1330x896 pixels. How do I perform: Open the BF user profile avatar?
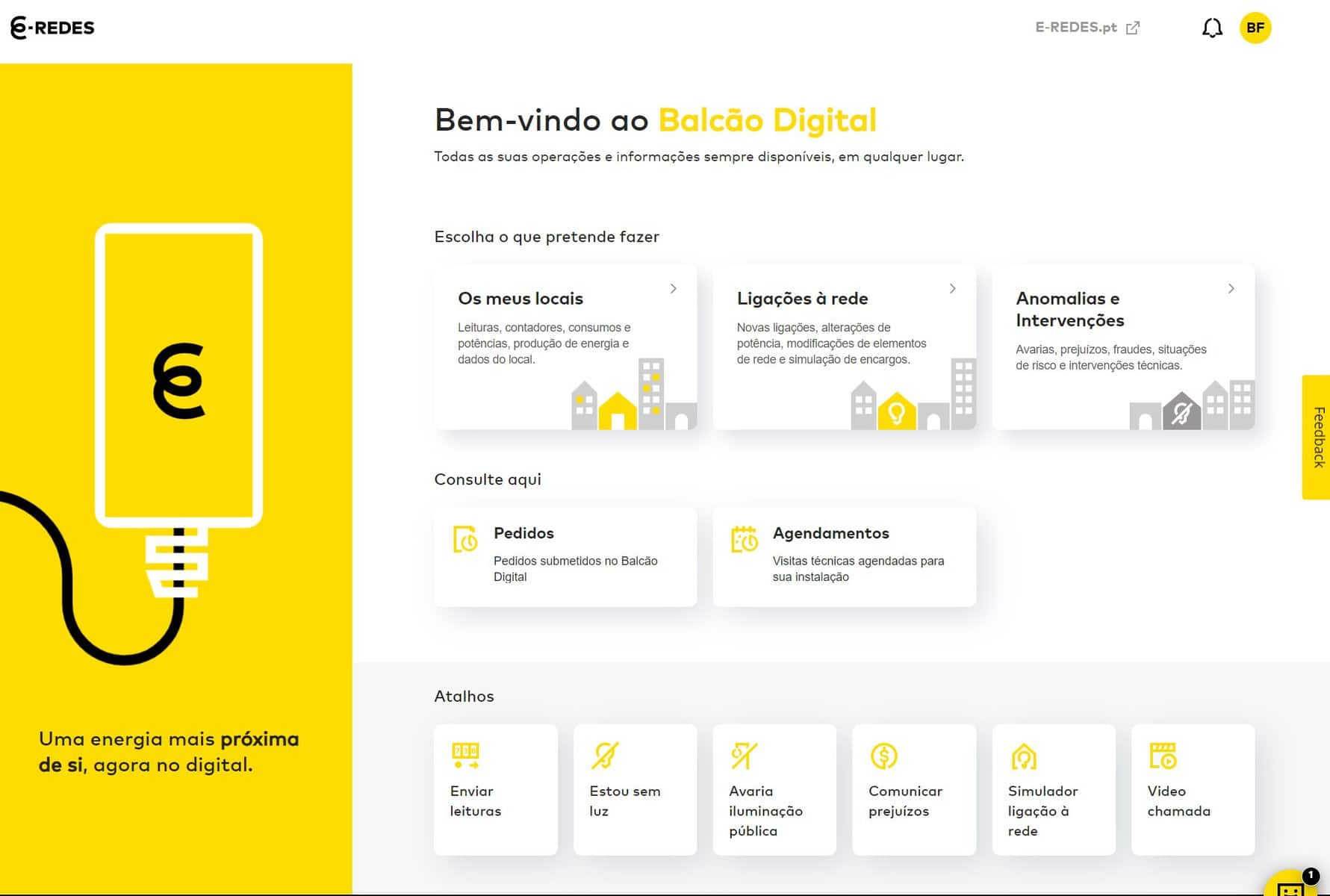click(1255, 28)
